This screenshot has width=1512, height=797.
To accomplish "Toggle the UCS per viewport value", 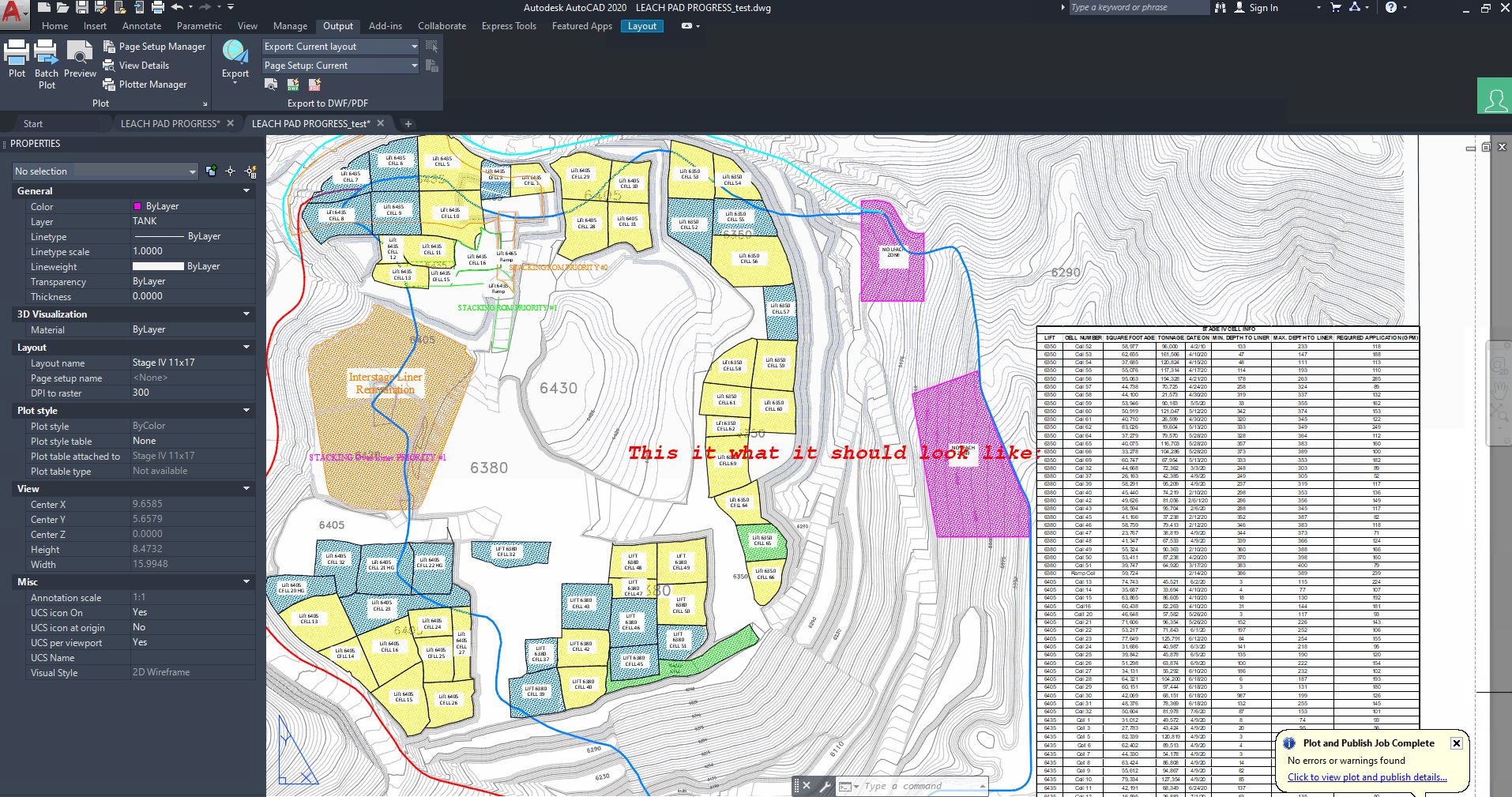I will [x=192, y=642].
